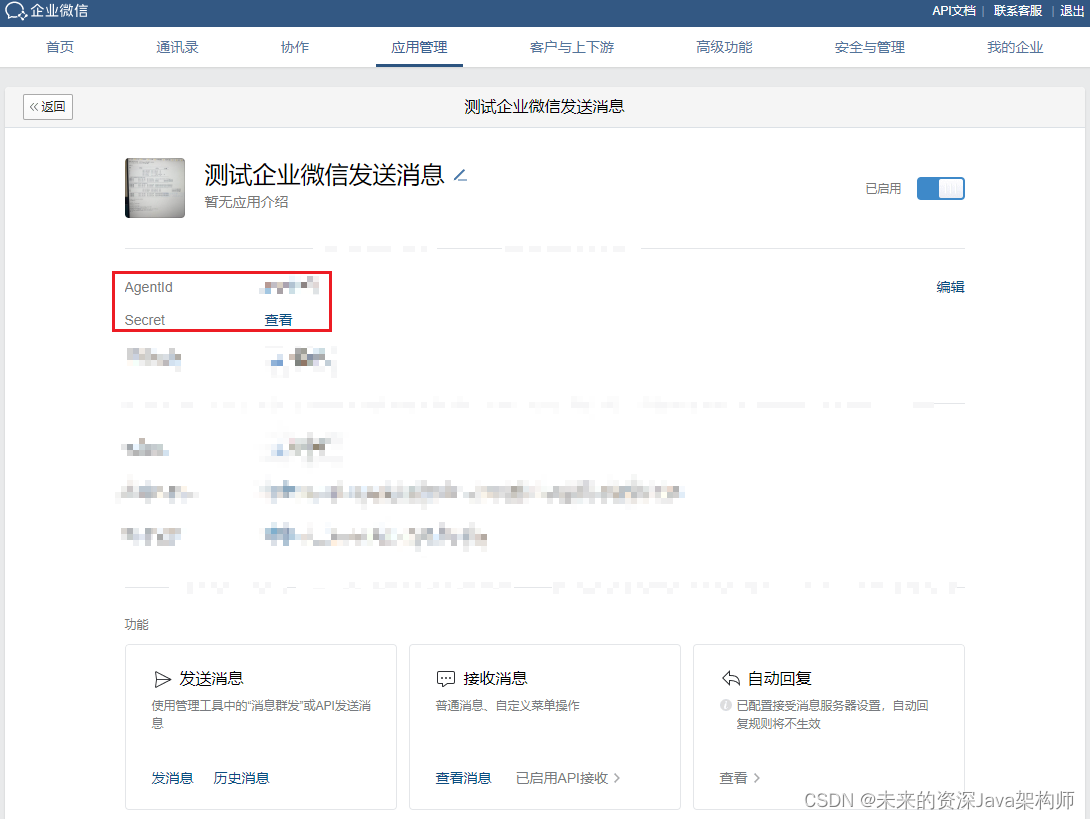Expand 已启用API接收 chevron
This screenshot has height=819, width=1090.
[617, 778]
